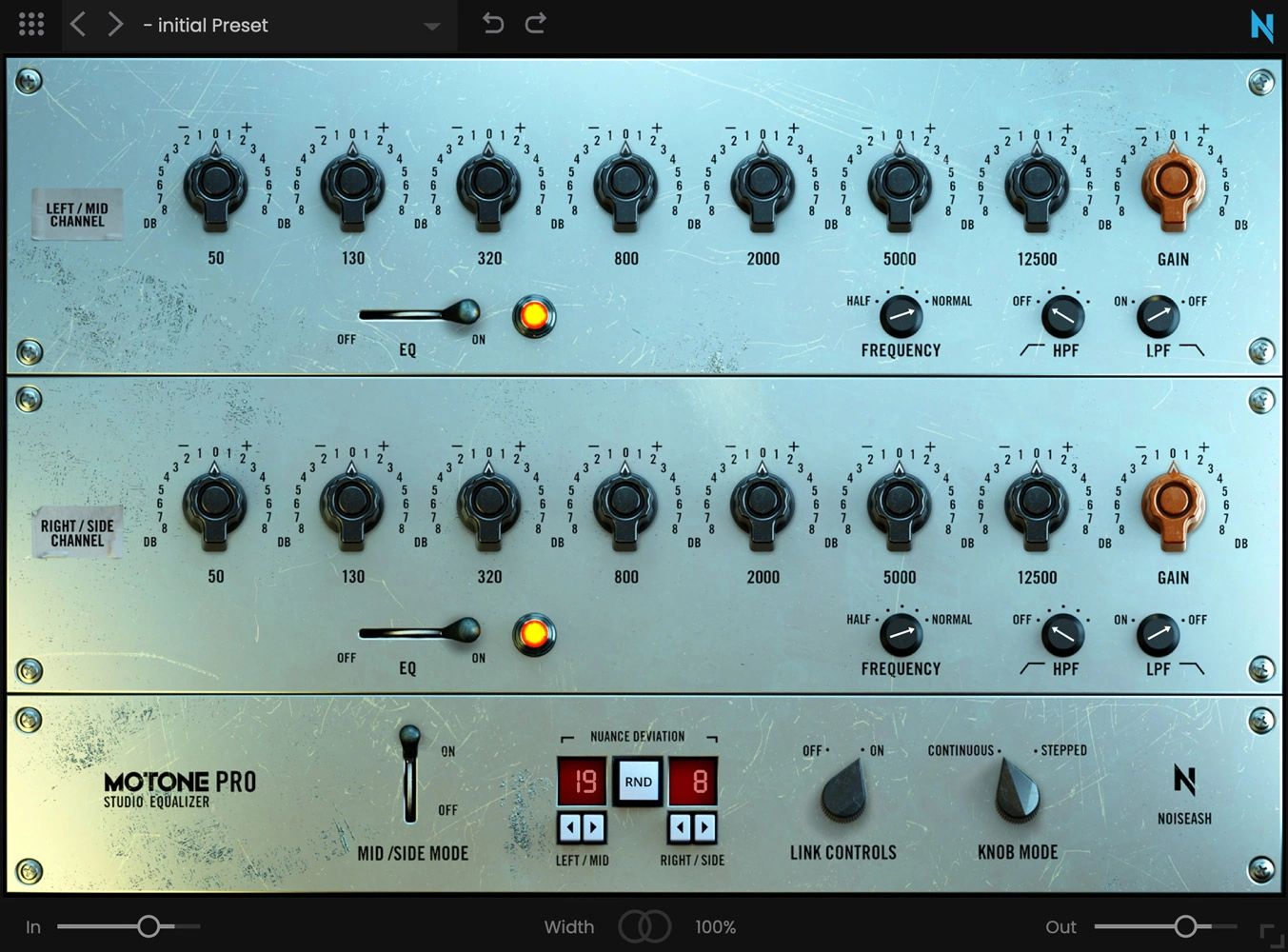The width and height of the screenshot is (1288, 952).
Task: Decrease Left/Mid nuance deviation value
Action: tap(569, 828)
